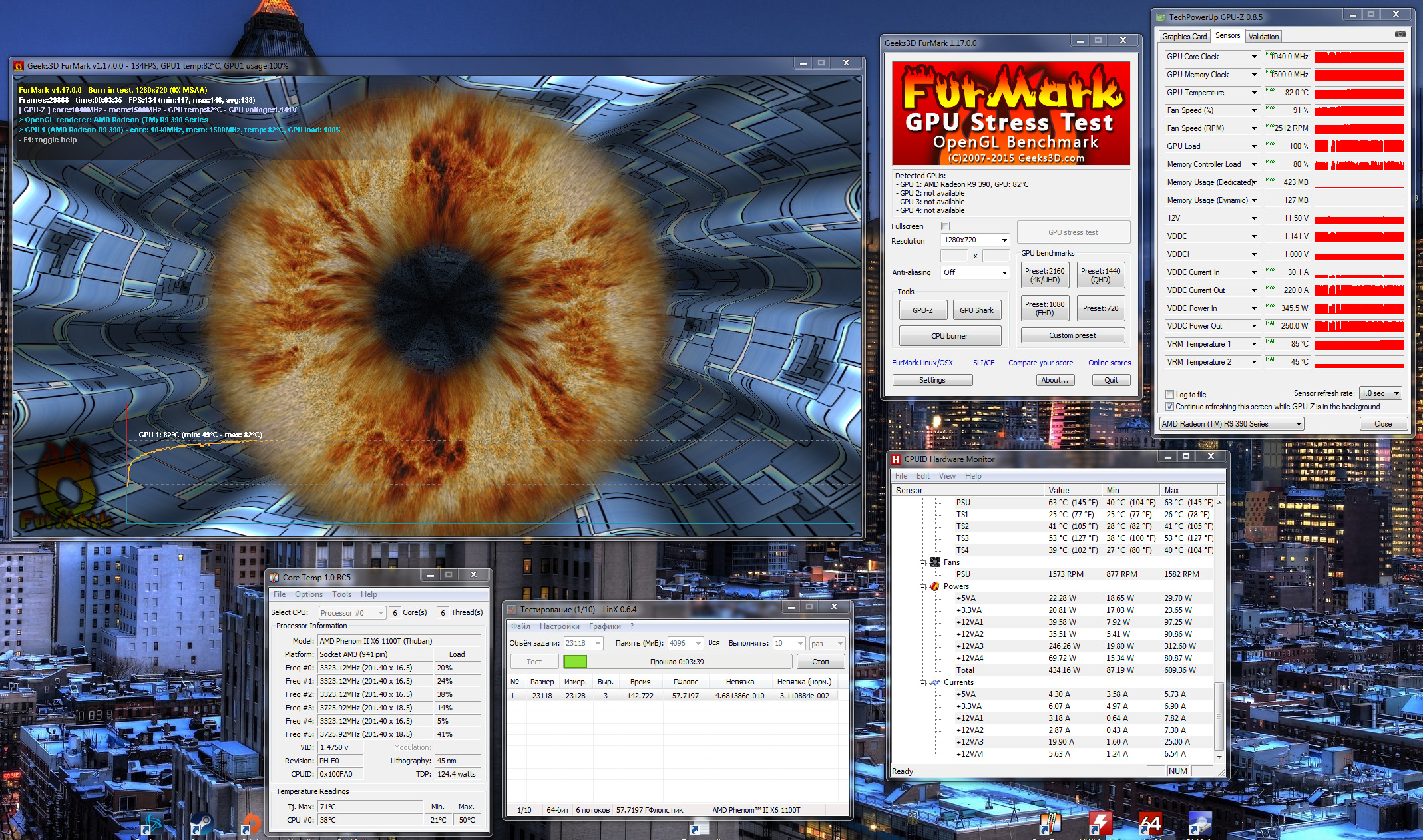Click the Core Temp title bar icon
The image size is (1423, 840).
[274, 577]
